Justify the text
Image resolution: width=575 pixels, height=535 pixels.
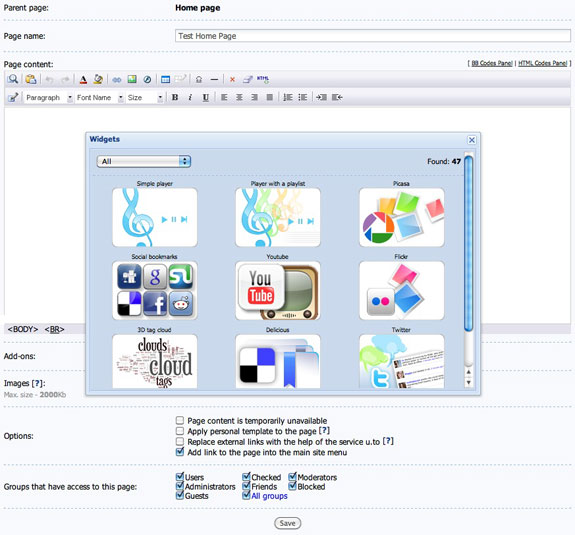coord(270,98)
